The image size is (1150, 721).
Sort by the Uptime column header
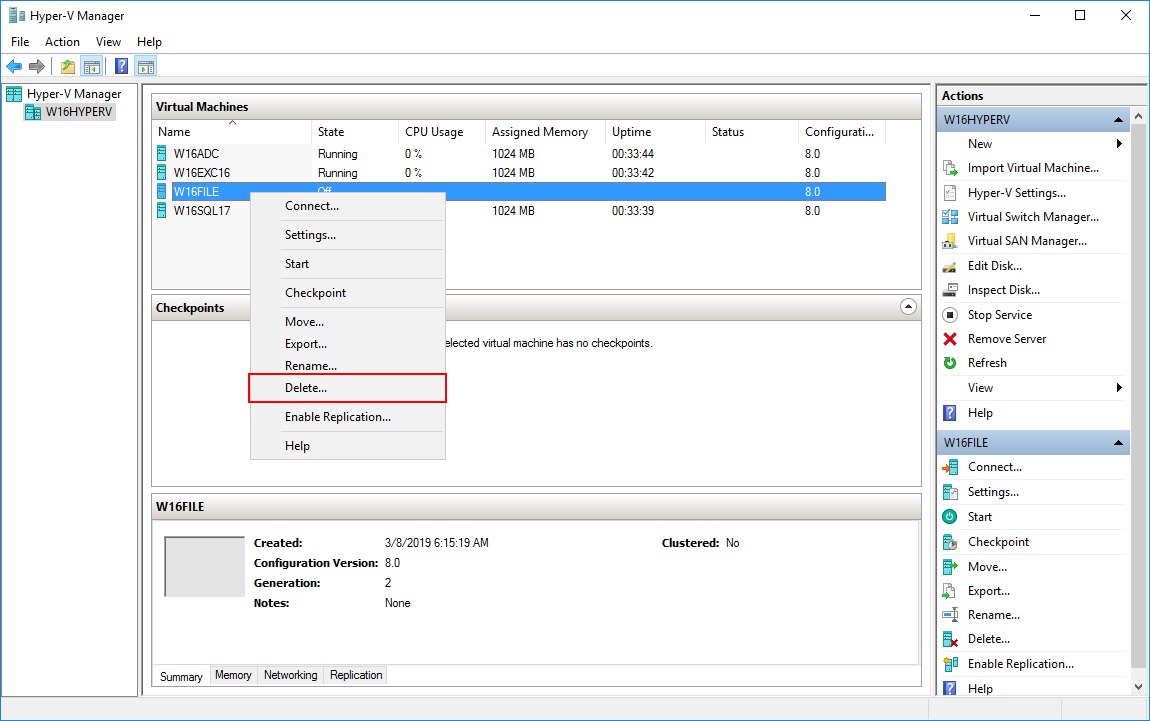pos(656,132)
